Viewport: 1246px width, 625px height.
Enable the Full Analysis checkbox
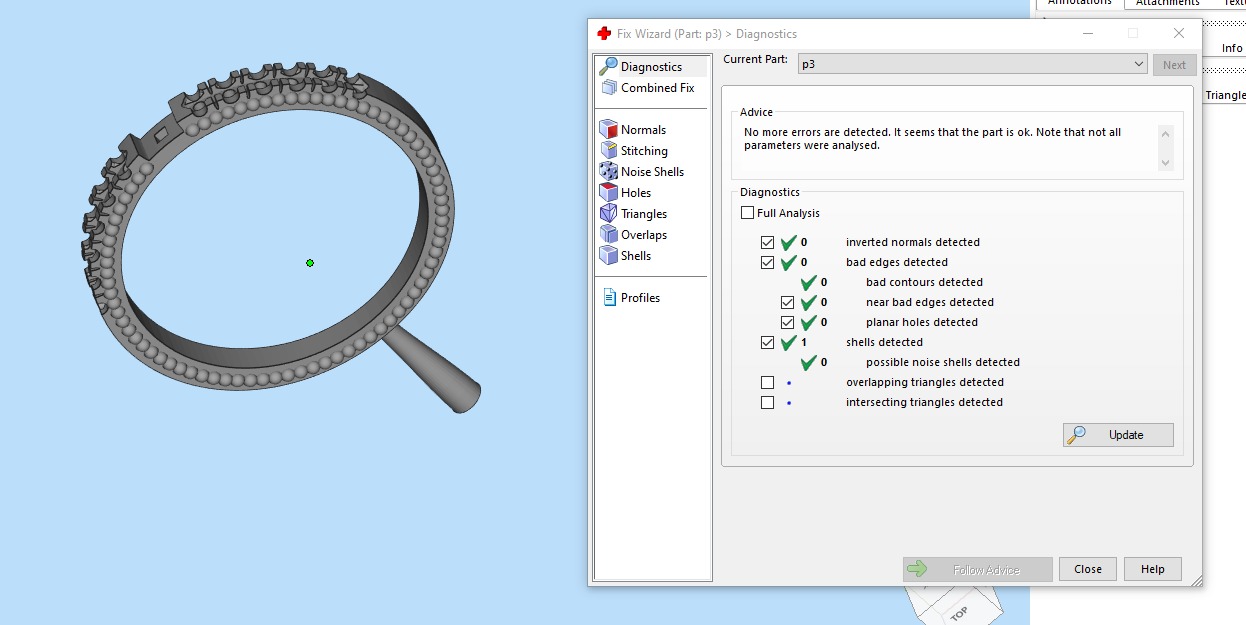tap(747, 213)
